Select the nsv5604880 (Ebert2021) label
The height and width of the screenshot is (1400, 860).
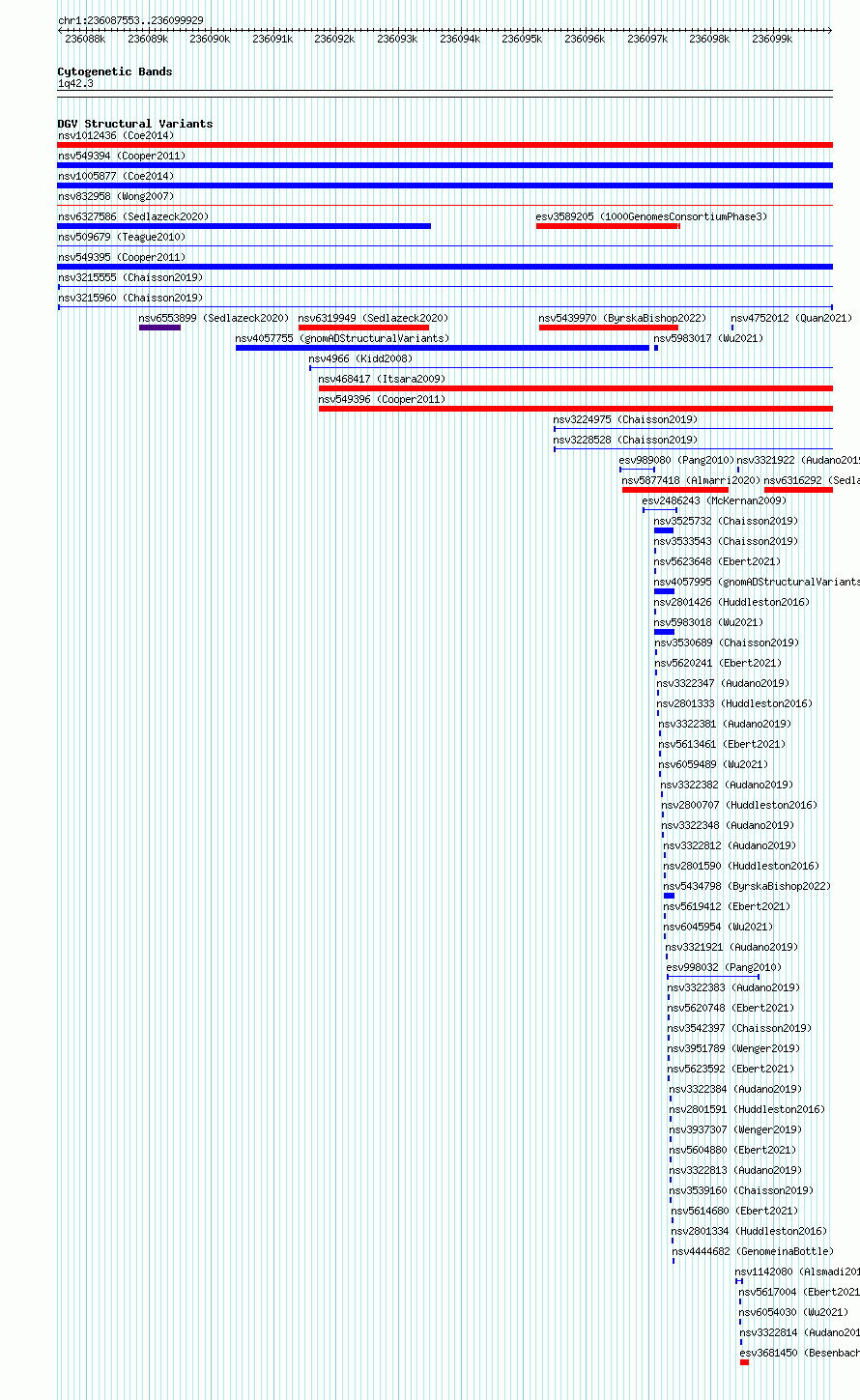pyautogui.click(x=733, y=1150)
